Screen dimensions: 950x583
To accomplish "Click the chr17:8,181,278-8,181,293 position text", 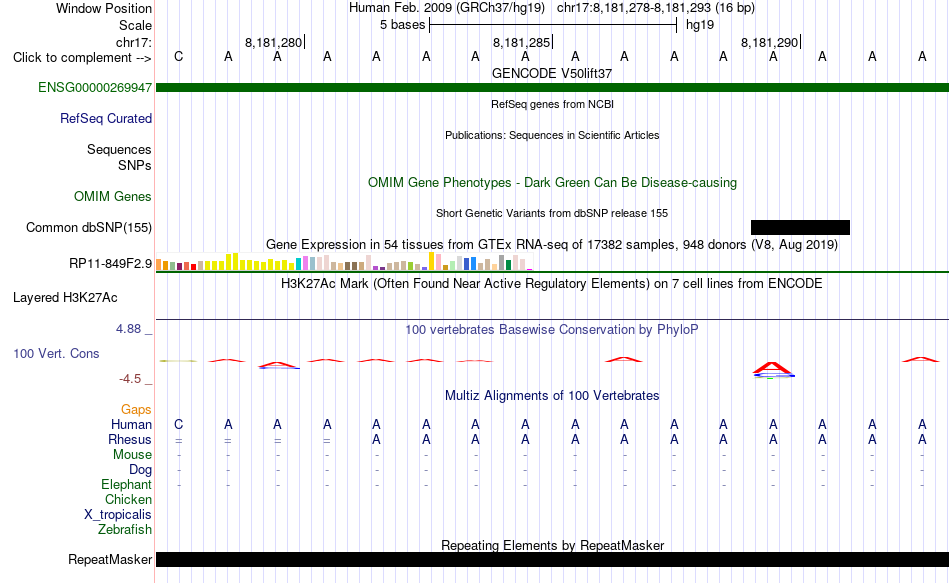I will point(656,8).
